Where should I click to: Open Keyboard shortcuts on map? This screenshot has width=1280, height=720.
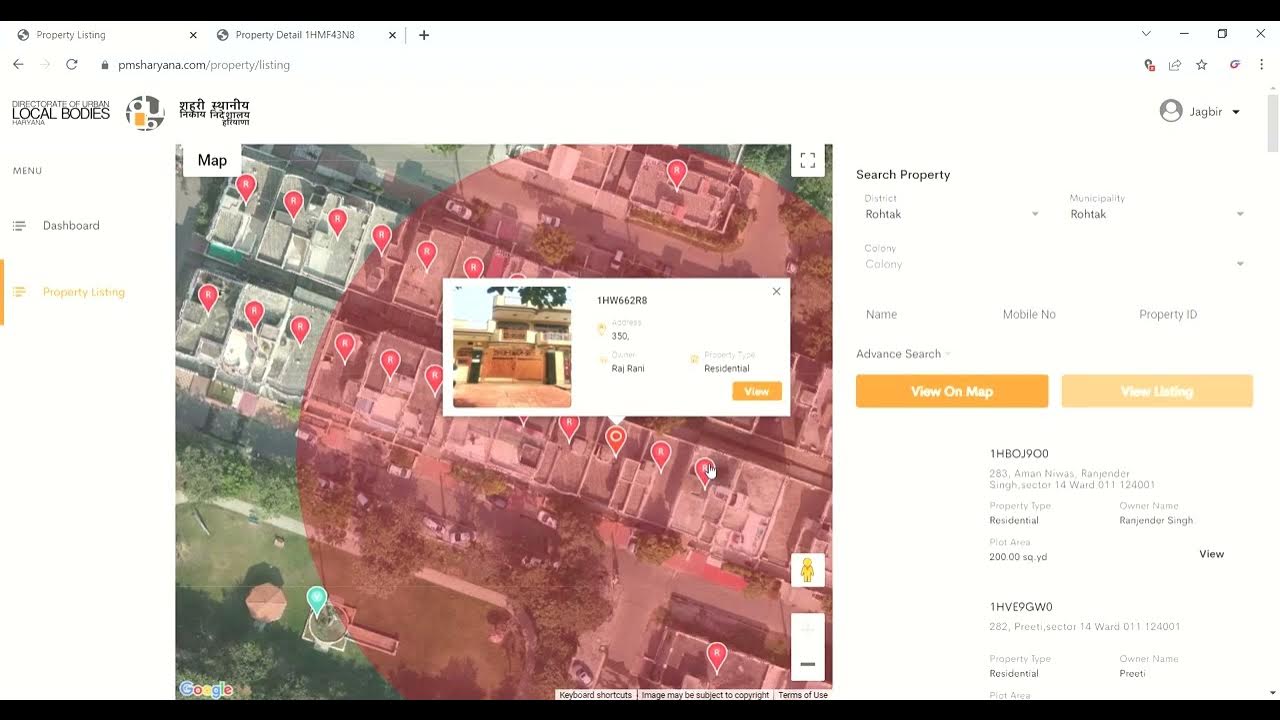pyautogui.click(x=595, y=695)
